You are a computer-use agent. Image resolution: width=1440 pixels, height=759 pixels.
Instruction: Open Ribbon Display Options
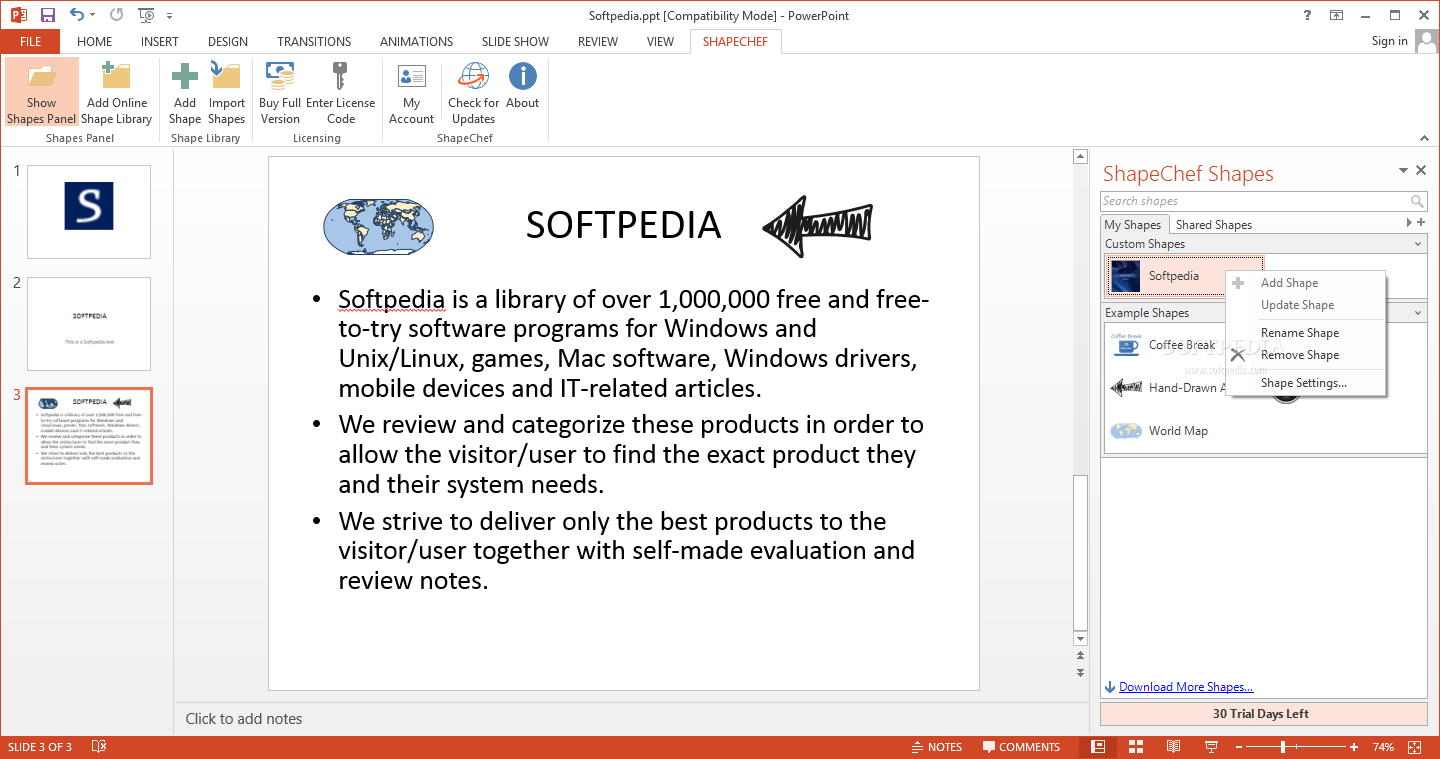click(x=1336, y=15)
